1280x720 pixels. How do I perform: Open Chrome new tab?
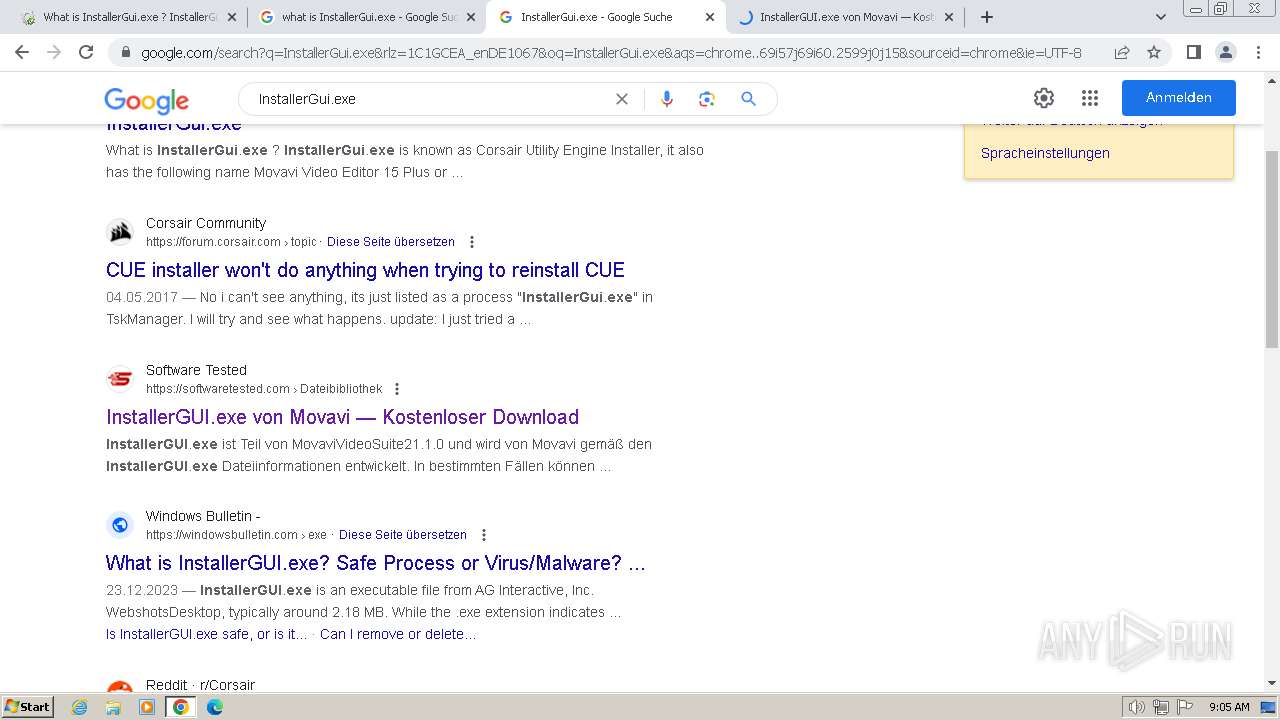pyautogui.click(x=987, y=17)
